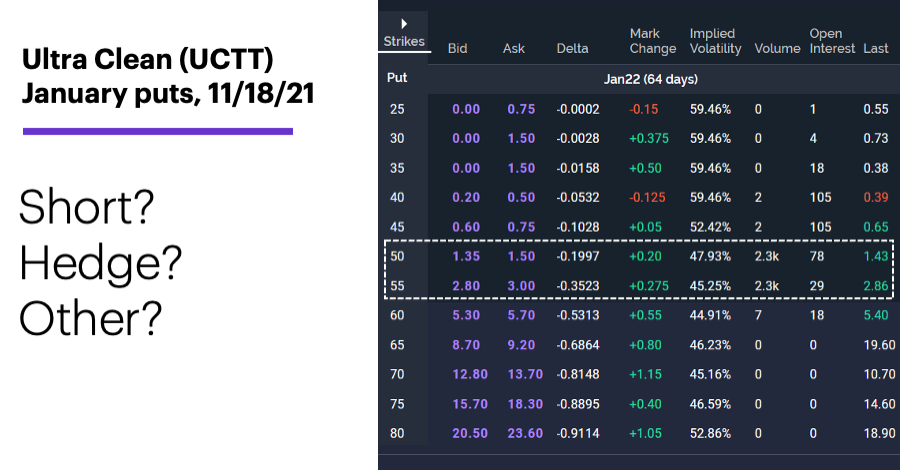Click the 2.3k volume on the 55 strike
This screenshot has width=900, height=470.
pyautogui.click(x=767, y=286)
